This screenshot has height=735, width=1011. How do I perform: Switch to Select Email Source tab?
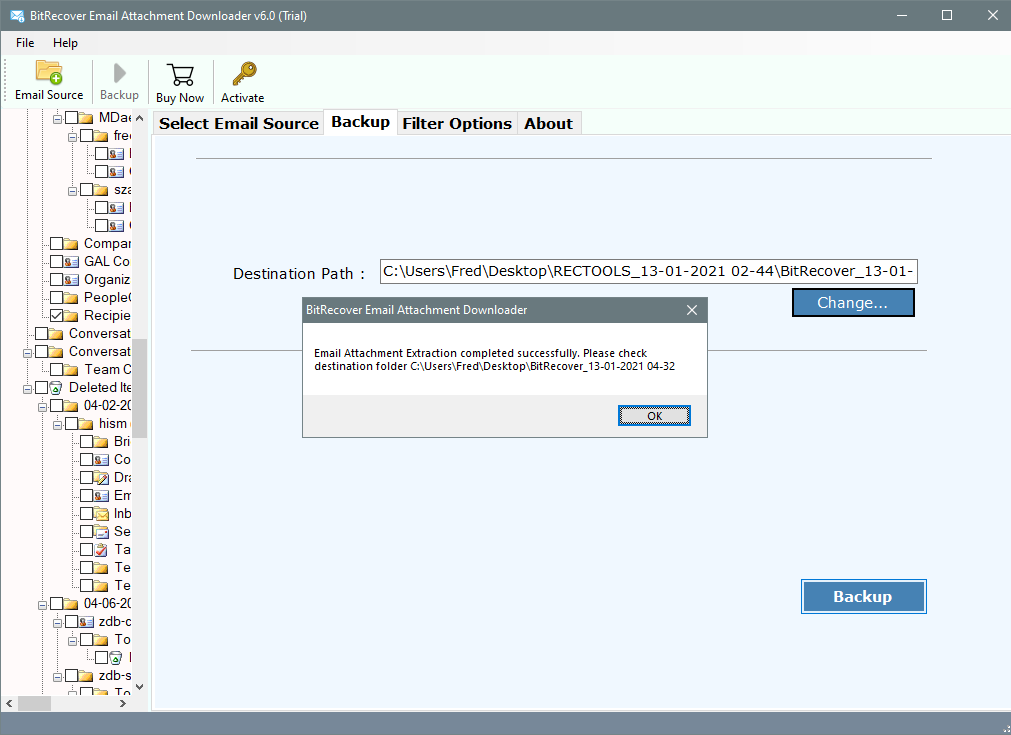click(x=239, y=123)
